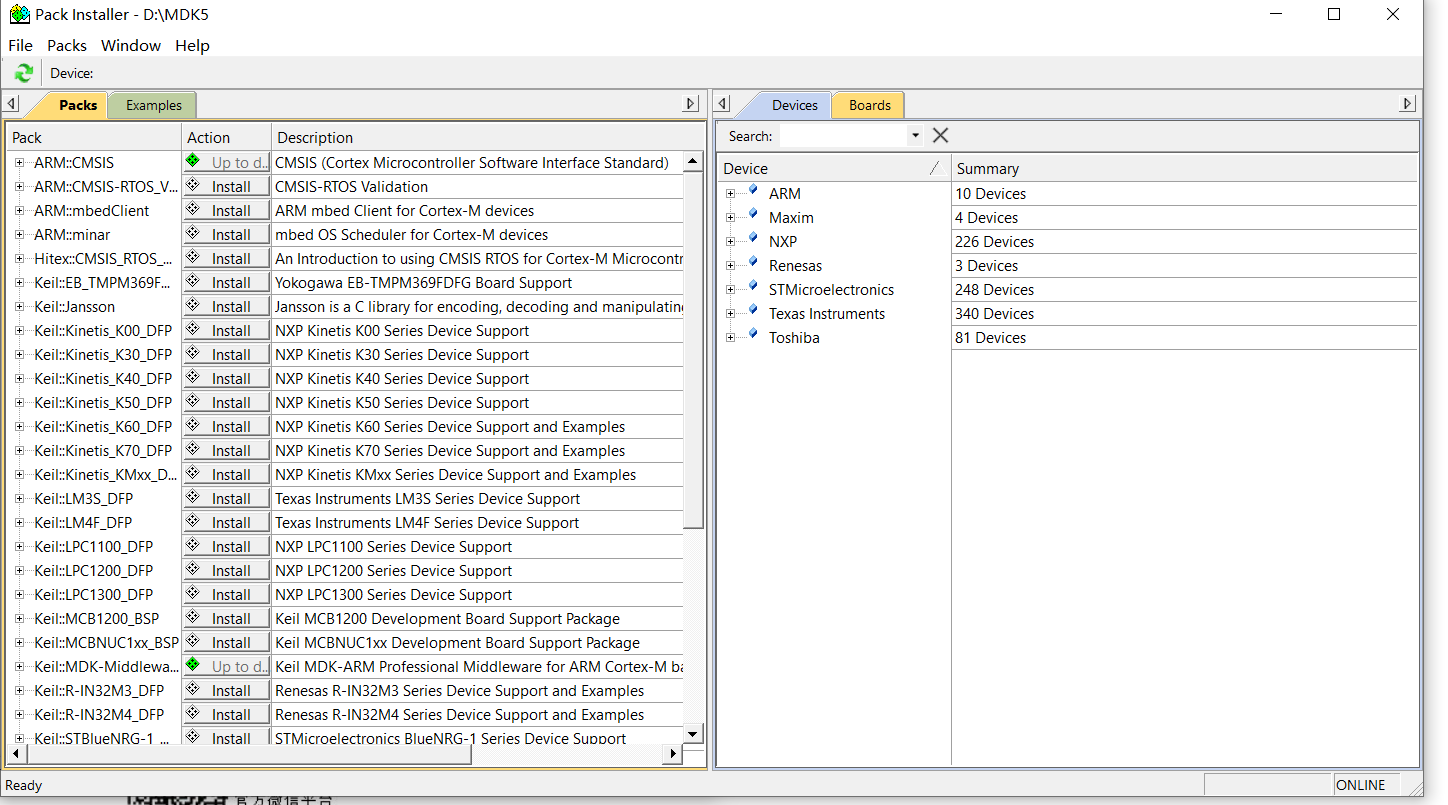The width and height of the screenshot is (1448, 805).
Task: Select the Renesas device entry
Action: coord(795,265)
